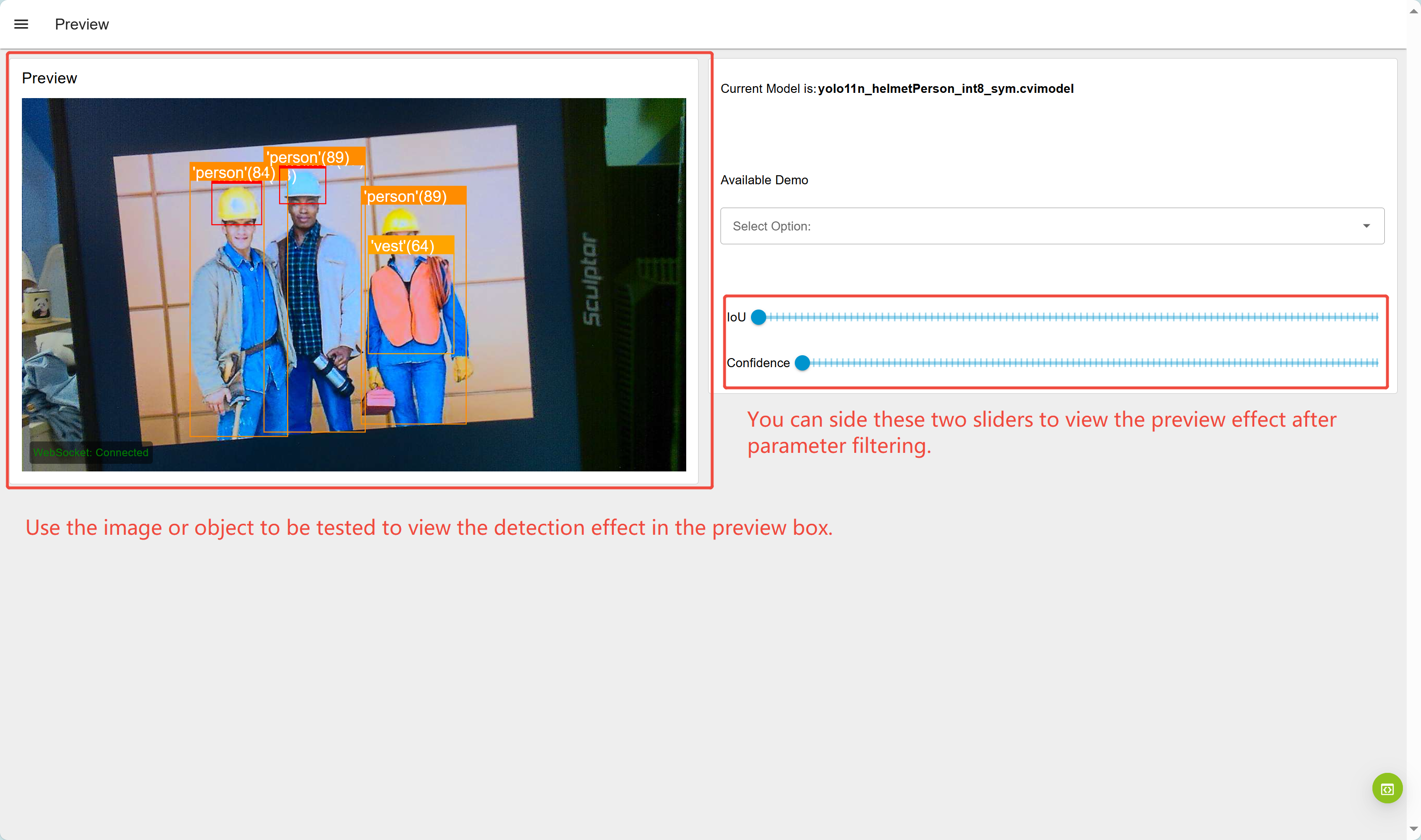Click the scrollbar up arrow

tap(1413, 11)
